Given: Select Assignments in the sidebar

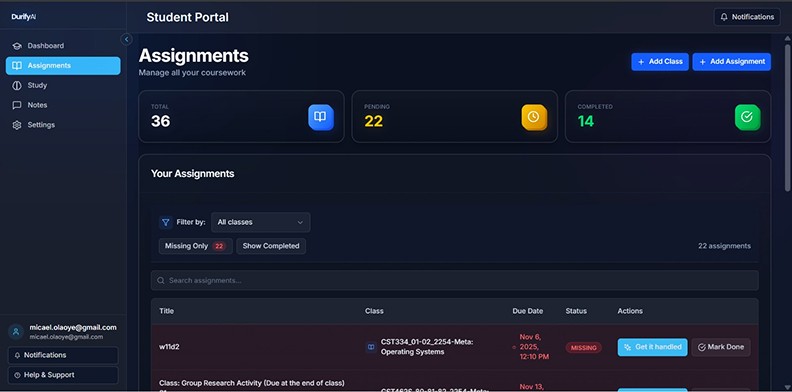Looking at the screenshot, I should [63, 66].
